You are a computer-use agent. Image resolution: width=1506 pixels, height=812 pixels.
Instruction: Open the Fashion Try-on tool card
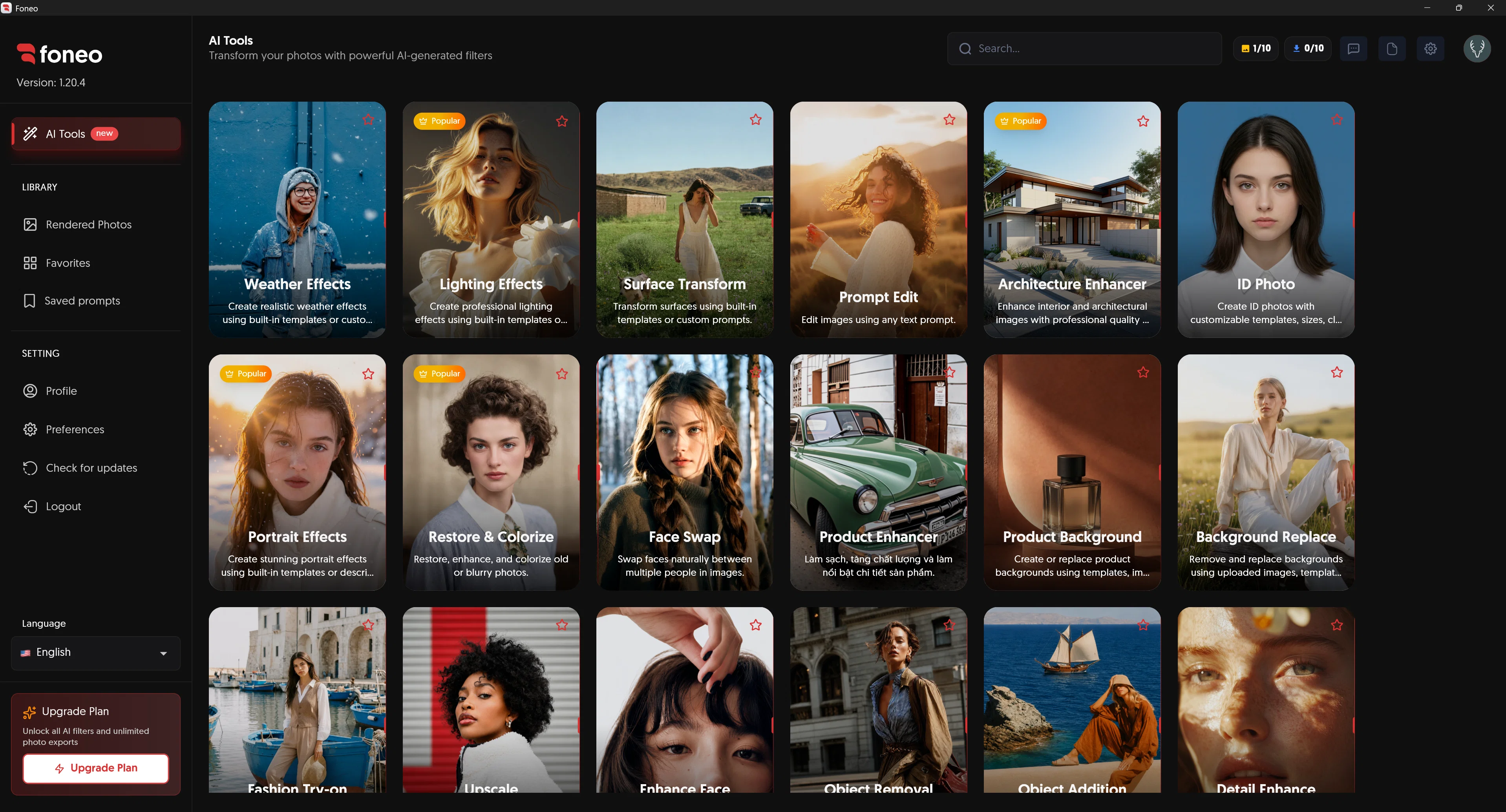(297, 700)
